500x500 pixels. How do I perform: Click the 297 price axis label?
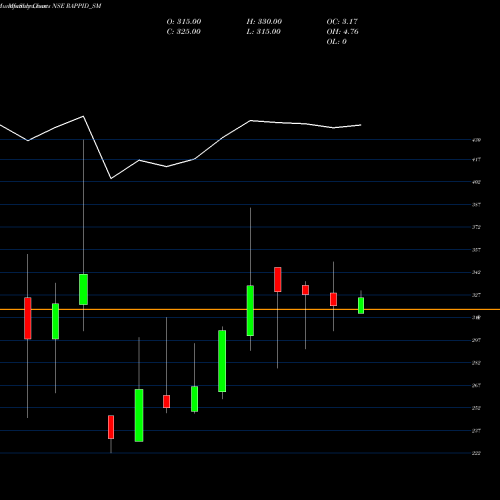(x=476, y=340)
